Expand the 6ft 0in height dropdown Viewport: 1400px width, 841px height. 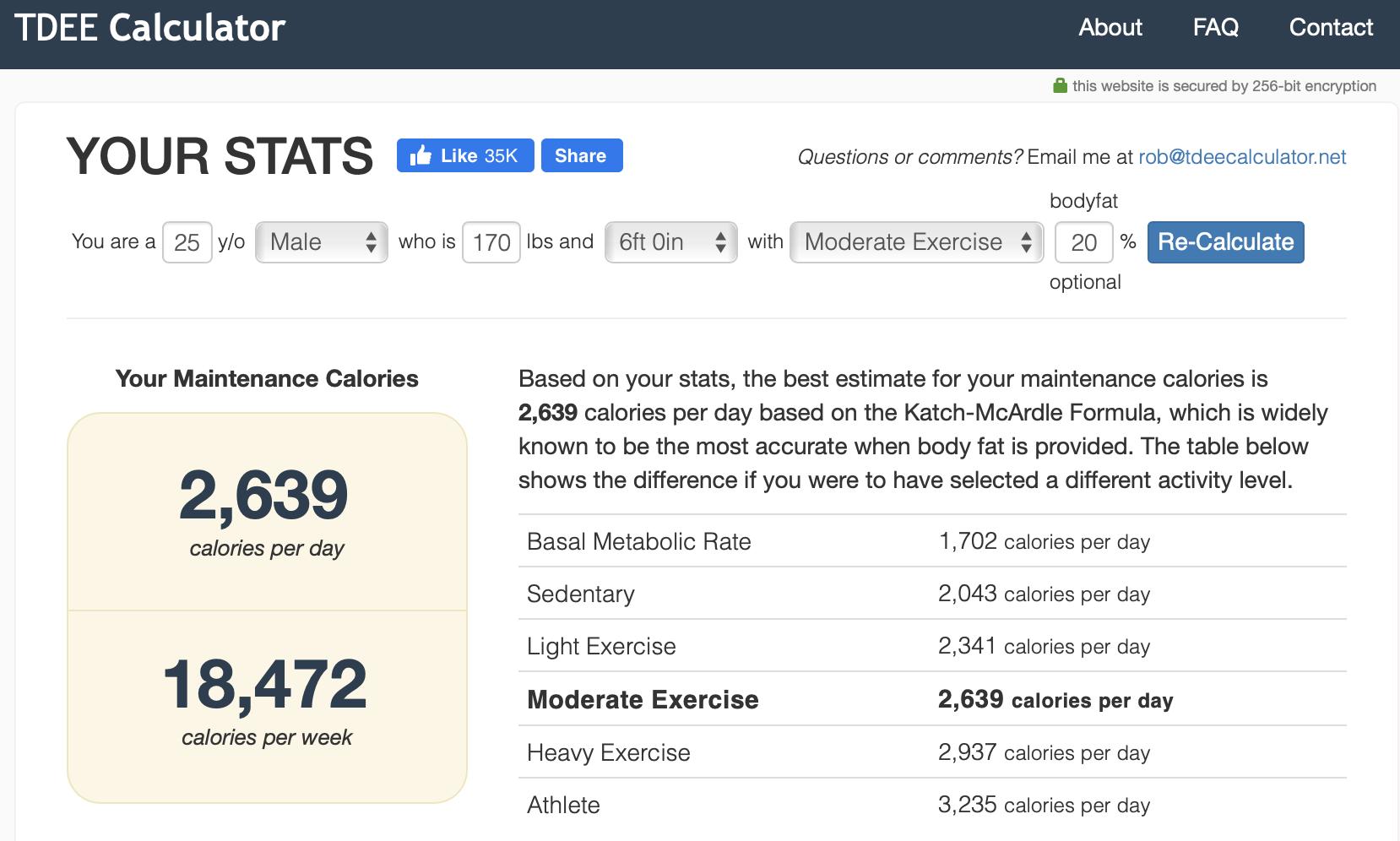click(x=670, y=242)
